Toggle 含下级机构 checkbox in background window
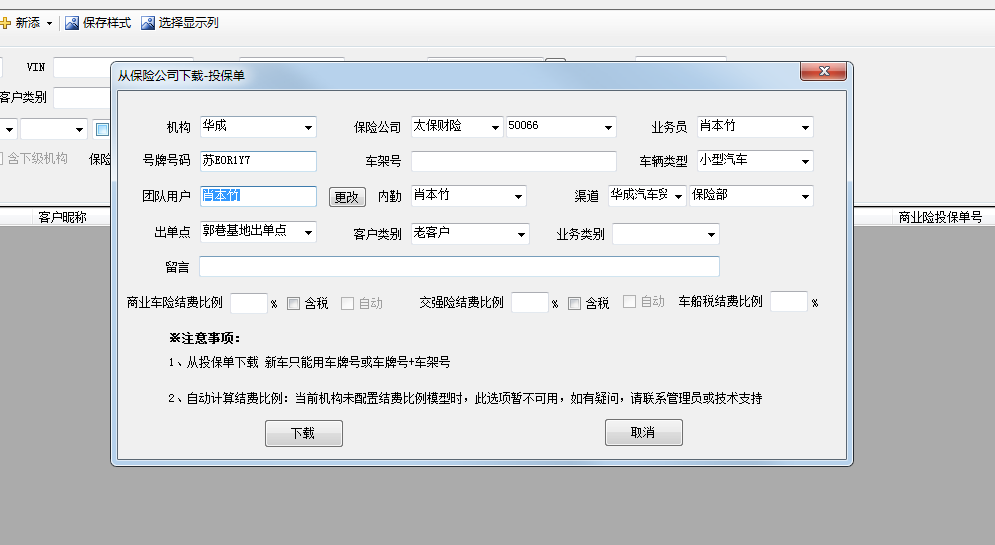 (x=1, y=158)
